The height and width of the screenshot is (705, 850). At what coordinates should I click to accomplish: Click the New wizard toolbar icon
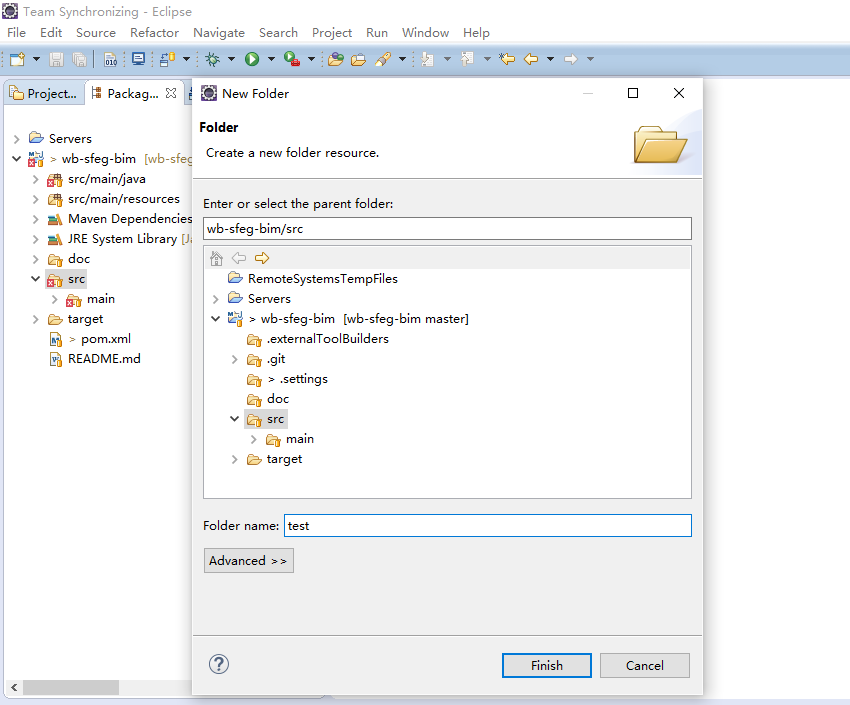click(17, 59)
